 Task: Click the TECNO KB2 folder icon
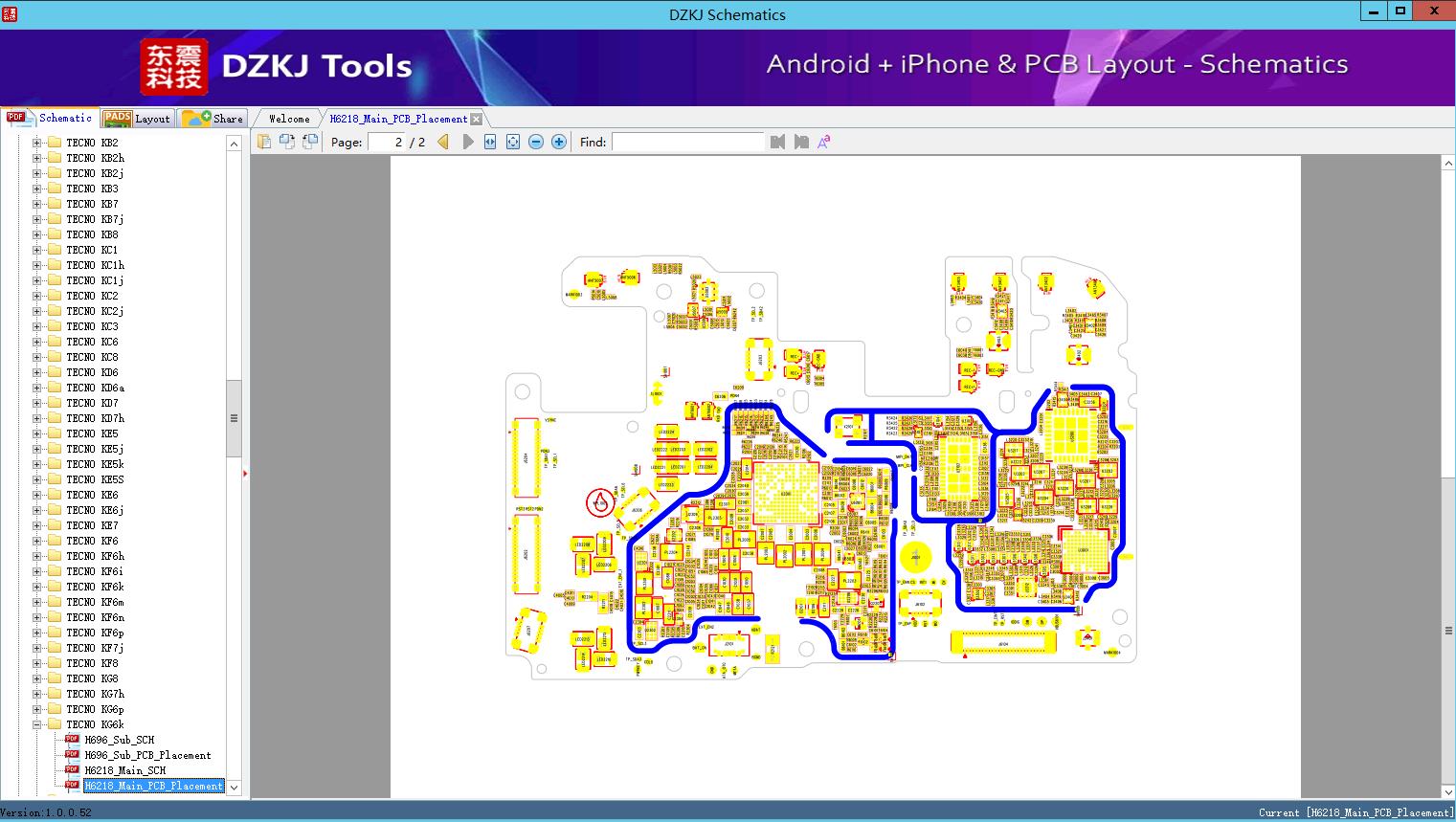point(55,143)
